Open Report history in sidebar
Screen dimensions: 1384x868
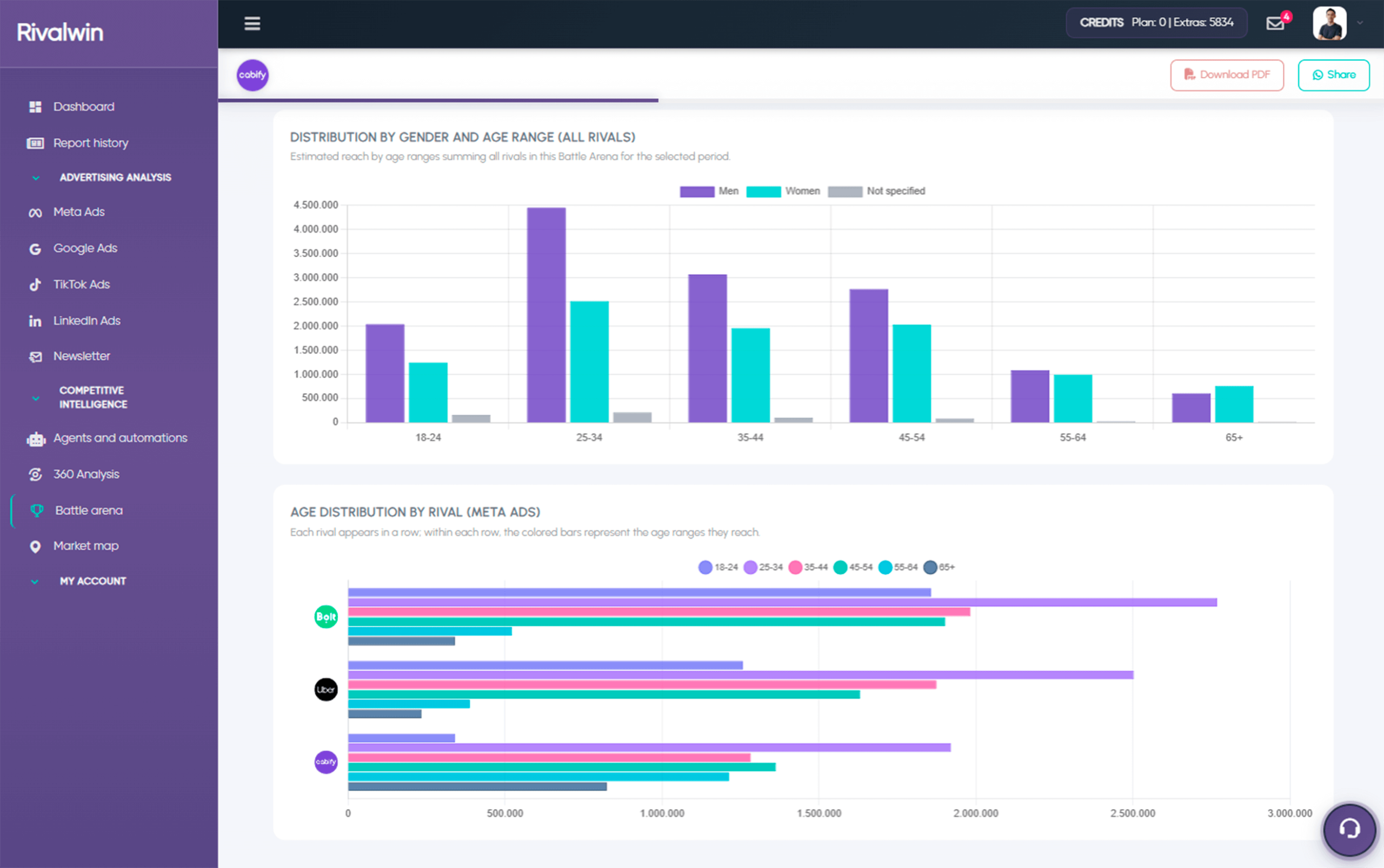[90, 143]
